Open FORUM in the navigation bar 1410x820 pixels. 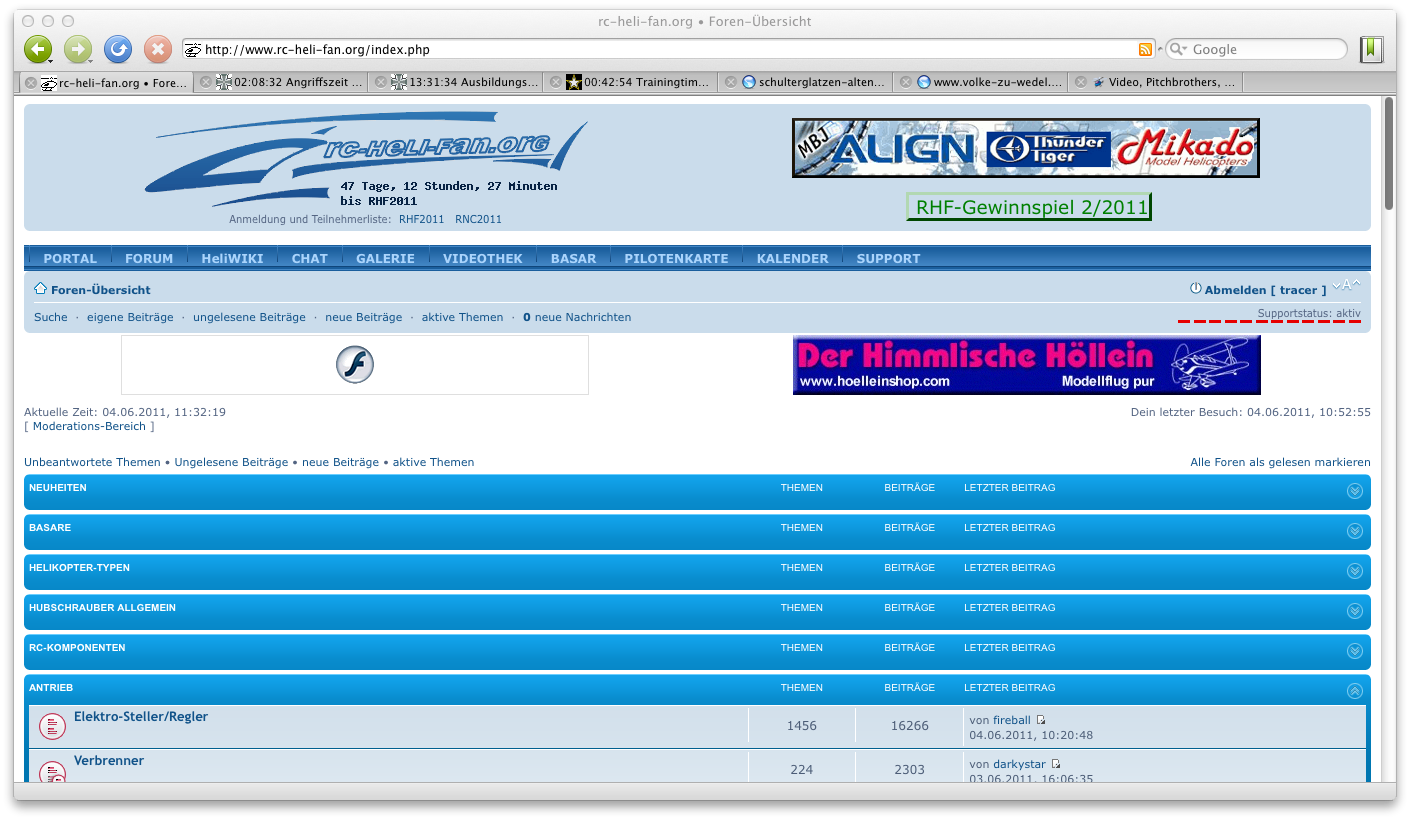click(x=149, y=258)
